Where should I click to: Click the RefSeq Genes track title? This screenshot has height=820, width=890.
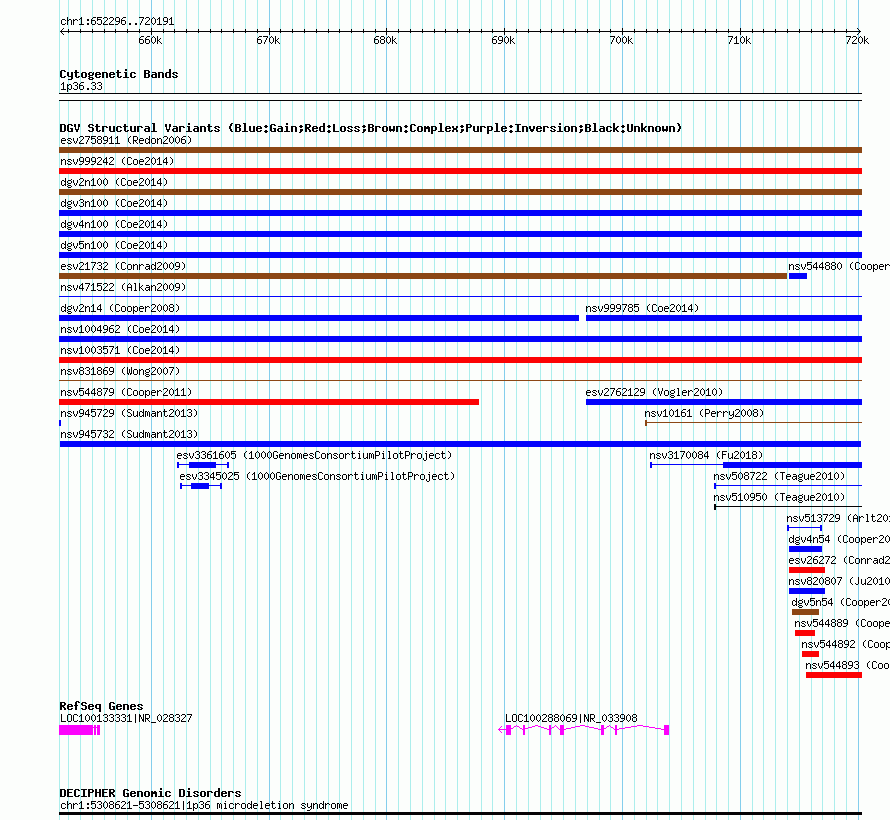click(101, 706)
